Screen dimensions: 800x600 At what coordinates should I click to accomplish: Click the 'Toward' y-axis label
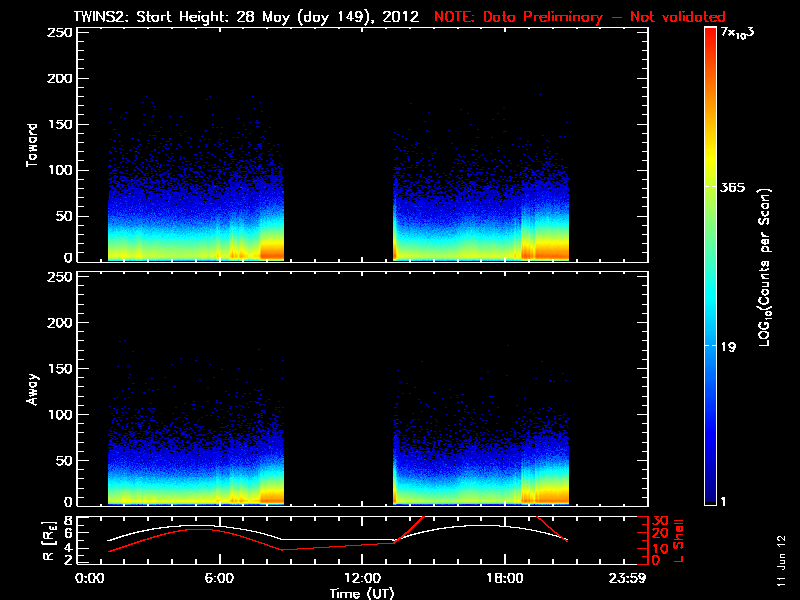click(32, 145)
